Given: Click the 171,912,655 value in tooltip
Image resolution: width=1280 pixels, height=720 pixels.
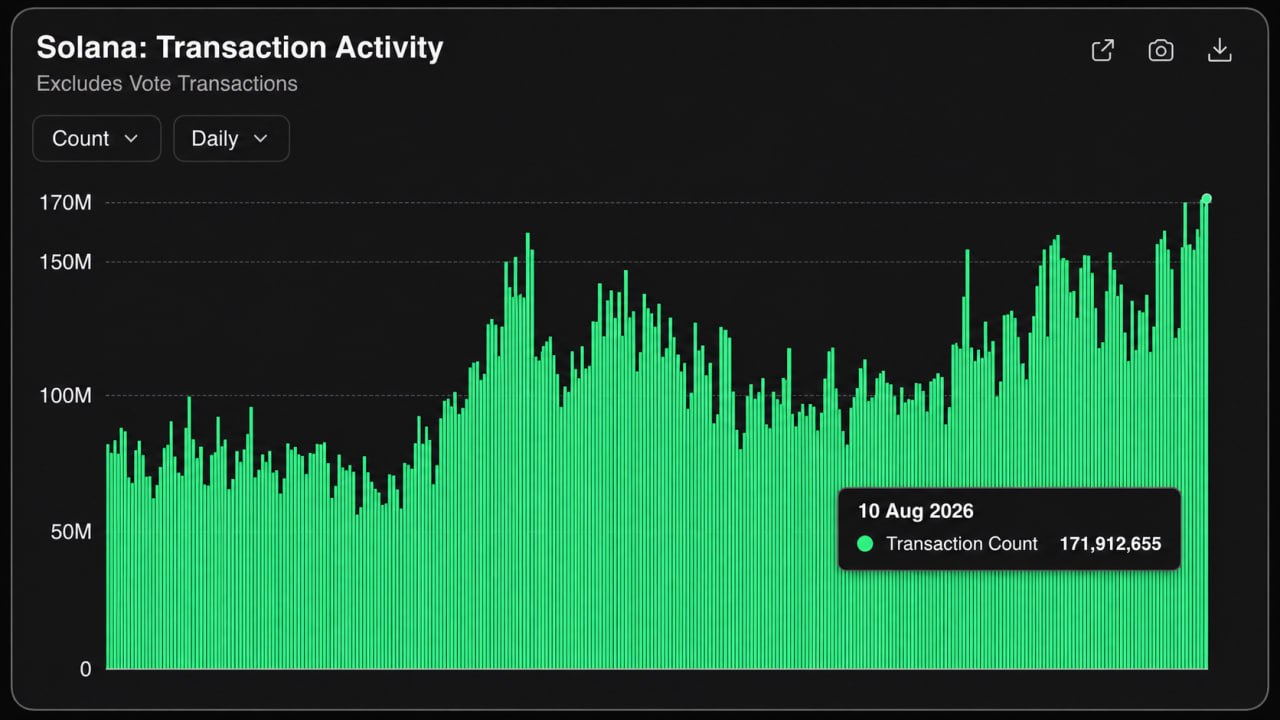Looking at the screenshot, I should pos(1110,544).
